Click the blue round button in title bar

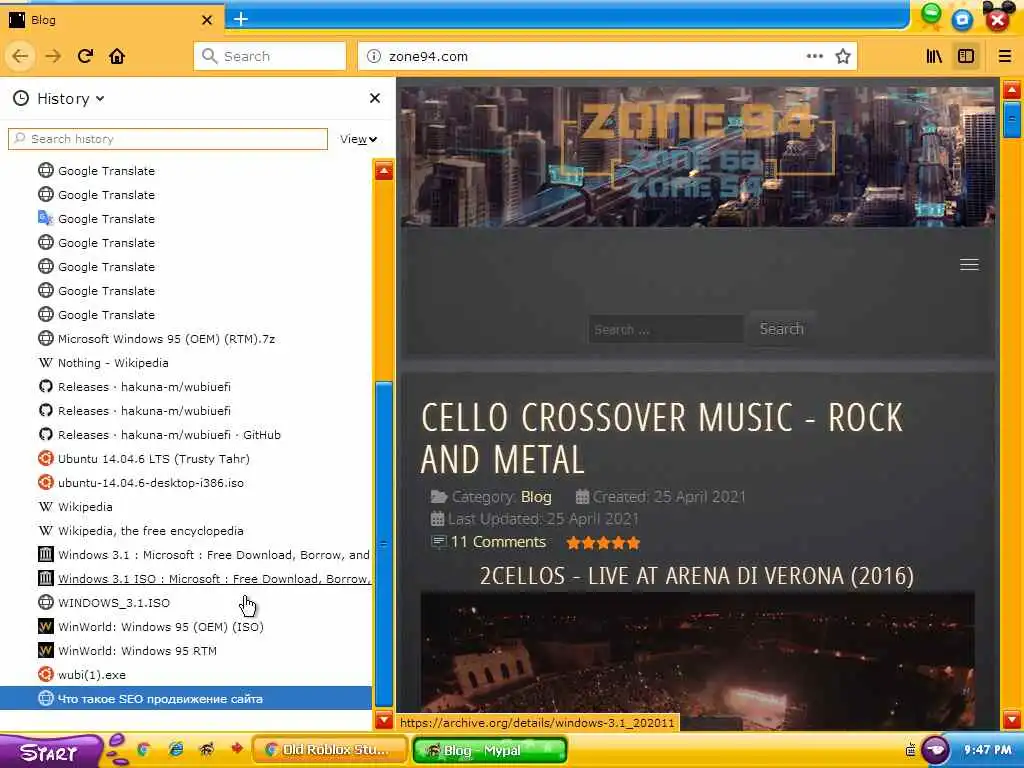tap(962, 20)
